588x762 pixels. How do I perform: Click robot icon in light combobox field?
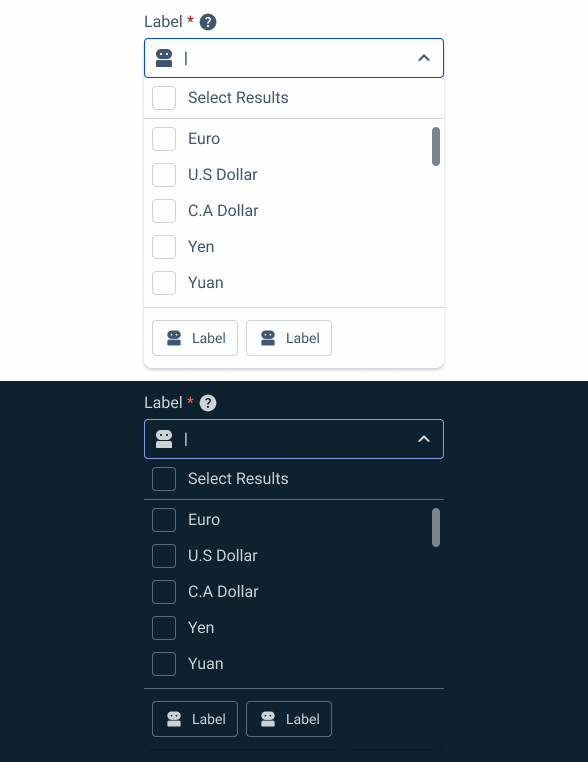pyautogui.click(x=164, y=58)
